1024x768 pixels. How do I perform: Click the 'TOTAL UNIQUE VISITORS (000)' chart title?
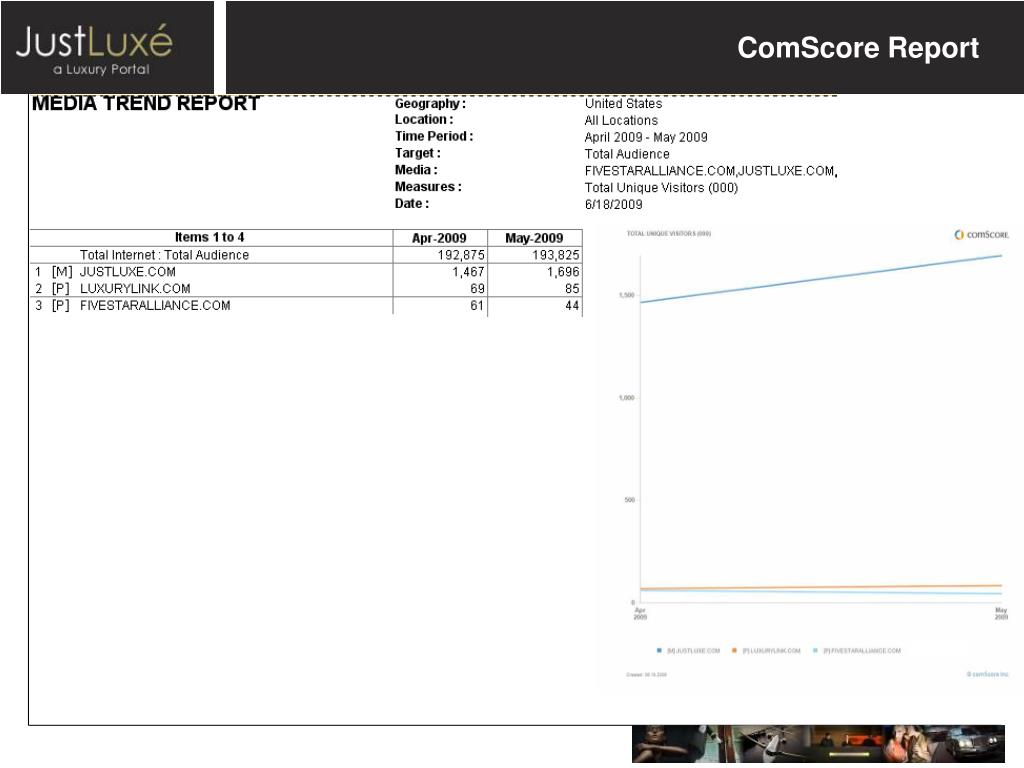[x=669, y=233]
